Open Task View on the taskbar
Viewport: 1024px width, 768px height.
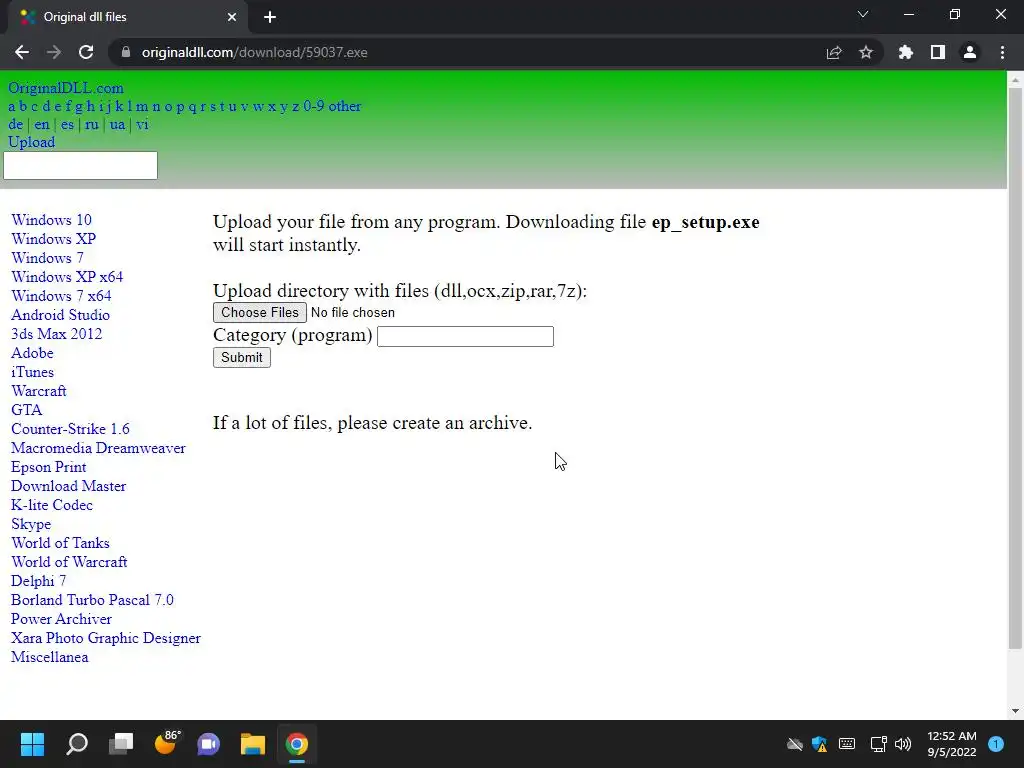pyautogui.click(x=121, y=743)
